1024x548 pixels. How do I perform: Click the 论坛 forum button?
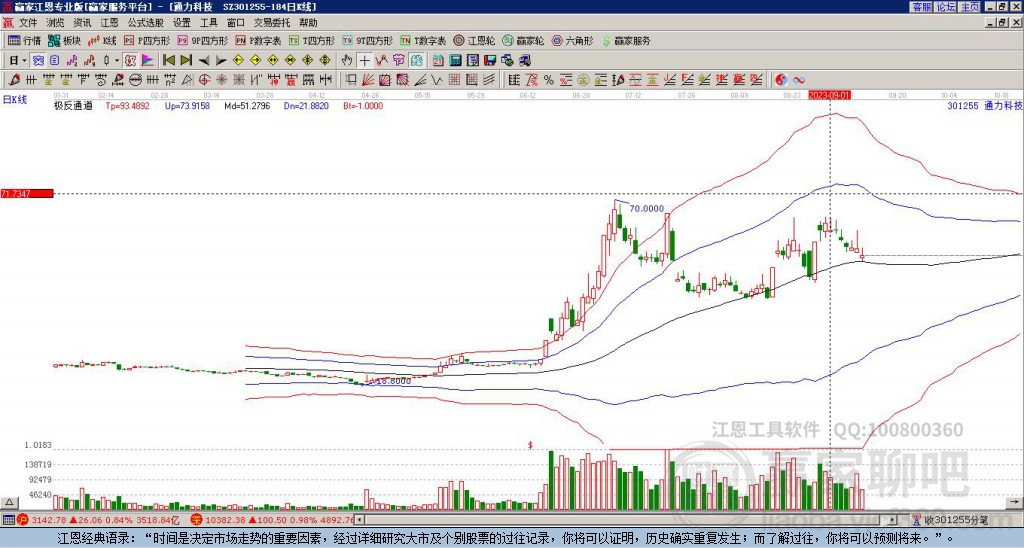tap(946, 7)
